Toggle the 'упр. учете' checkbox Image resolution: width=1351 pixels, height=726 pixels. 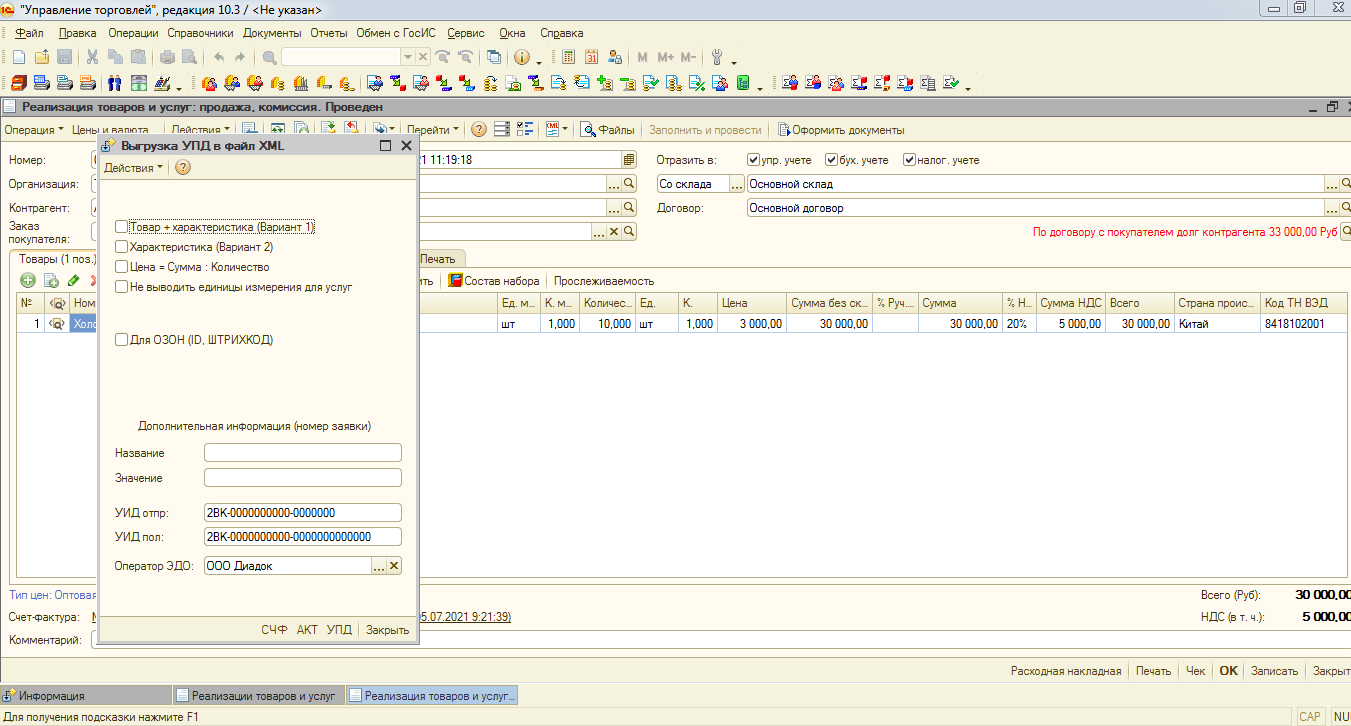tap(754, 160)
